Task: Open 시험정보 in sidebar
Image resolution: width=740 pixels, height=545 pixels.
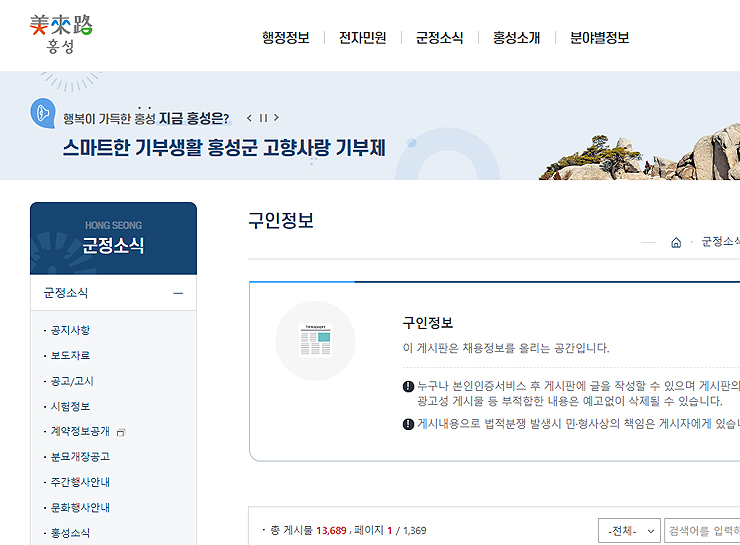Action: click(70, 406)
